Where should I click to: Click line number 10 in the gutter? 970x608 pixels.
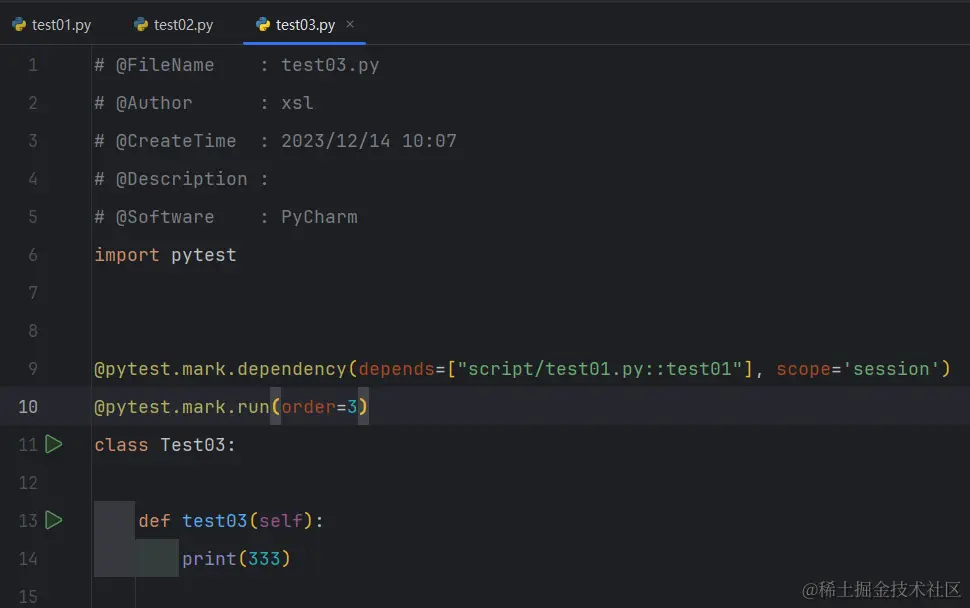tap(28, 407)
